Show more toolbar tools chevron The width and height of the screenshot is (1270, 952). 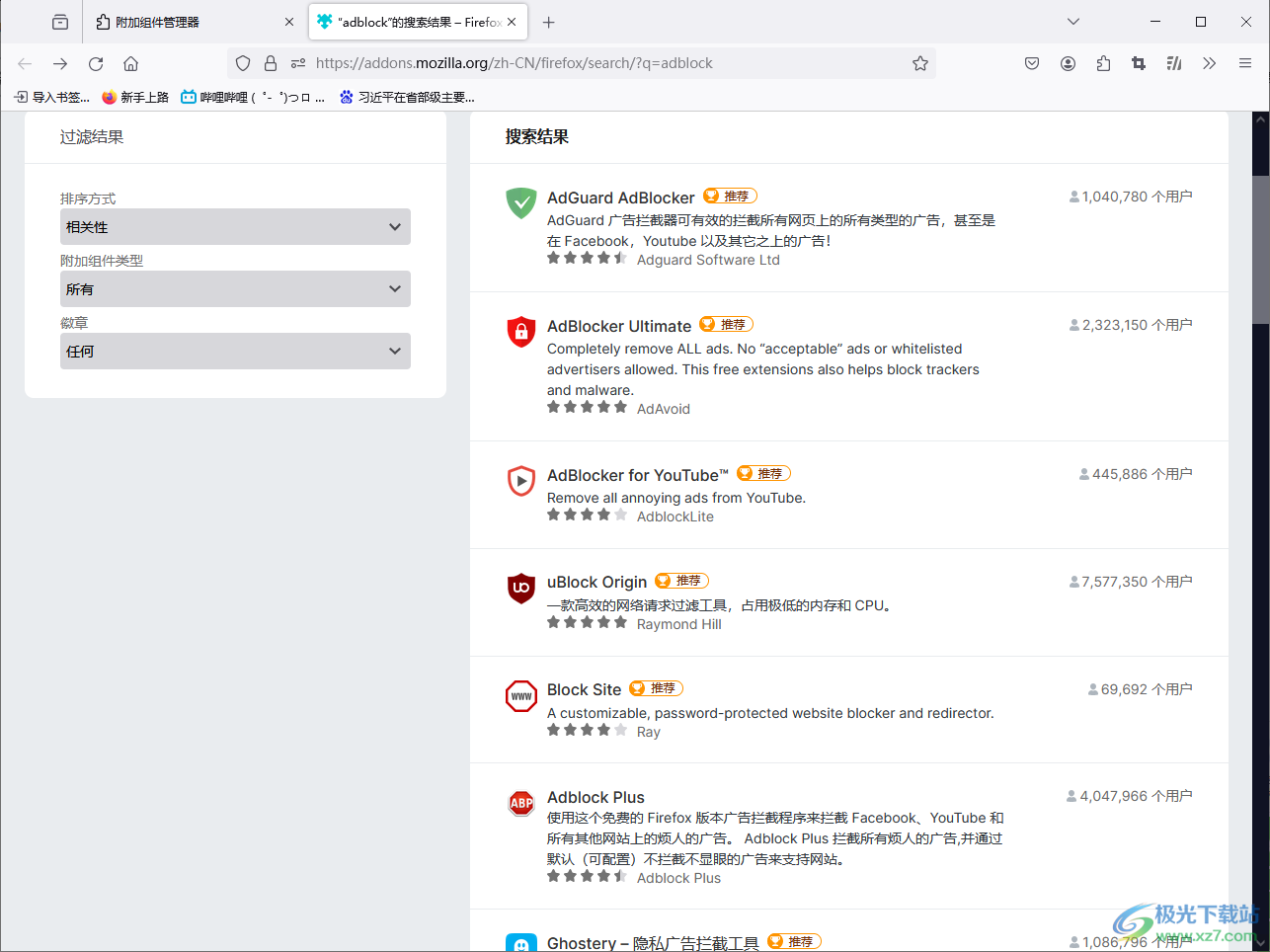(x=1210, y=63)
